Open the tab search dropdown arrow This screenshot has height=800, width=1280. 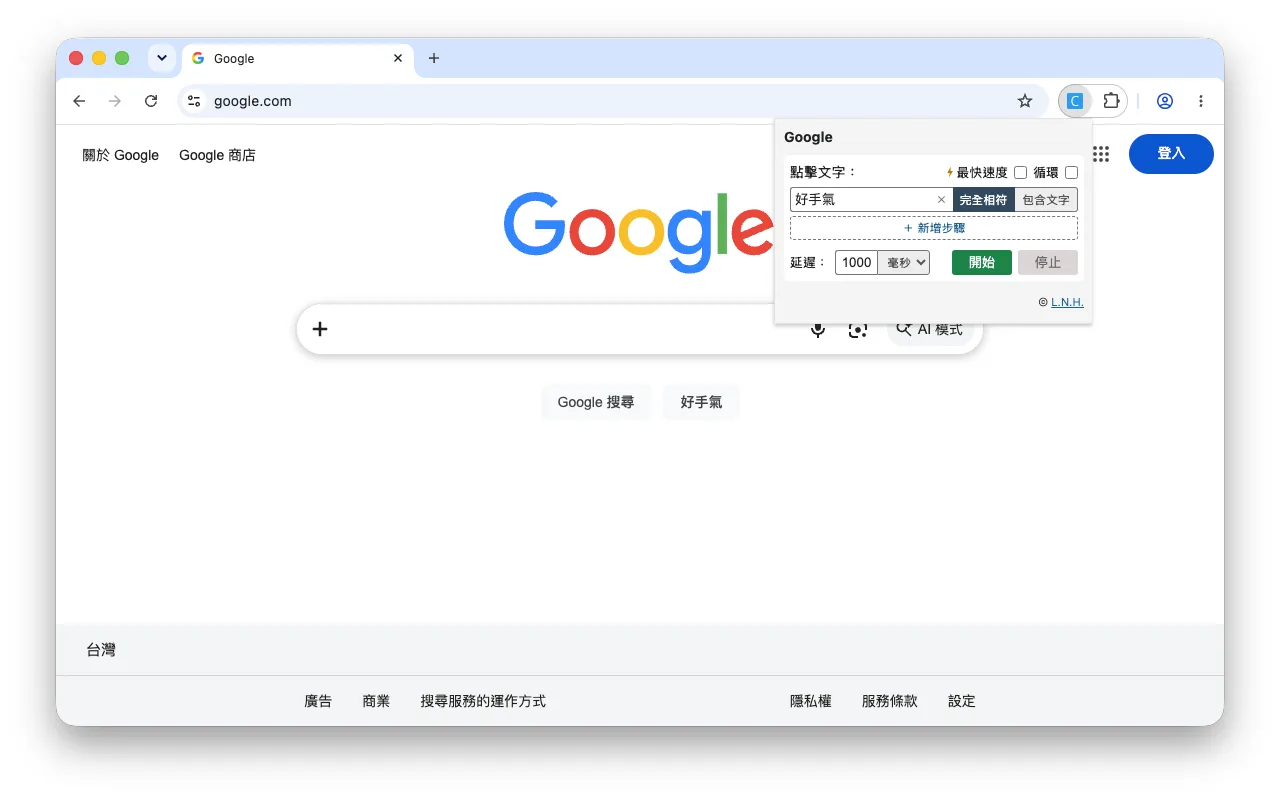162,58
